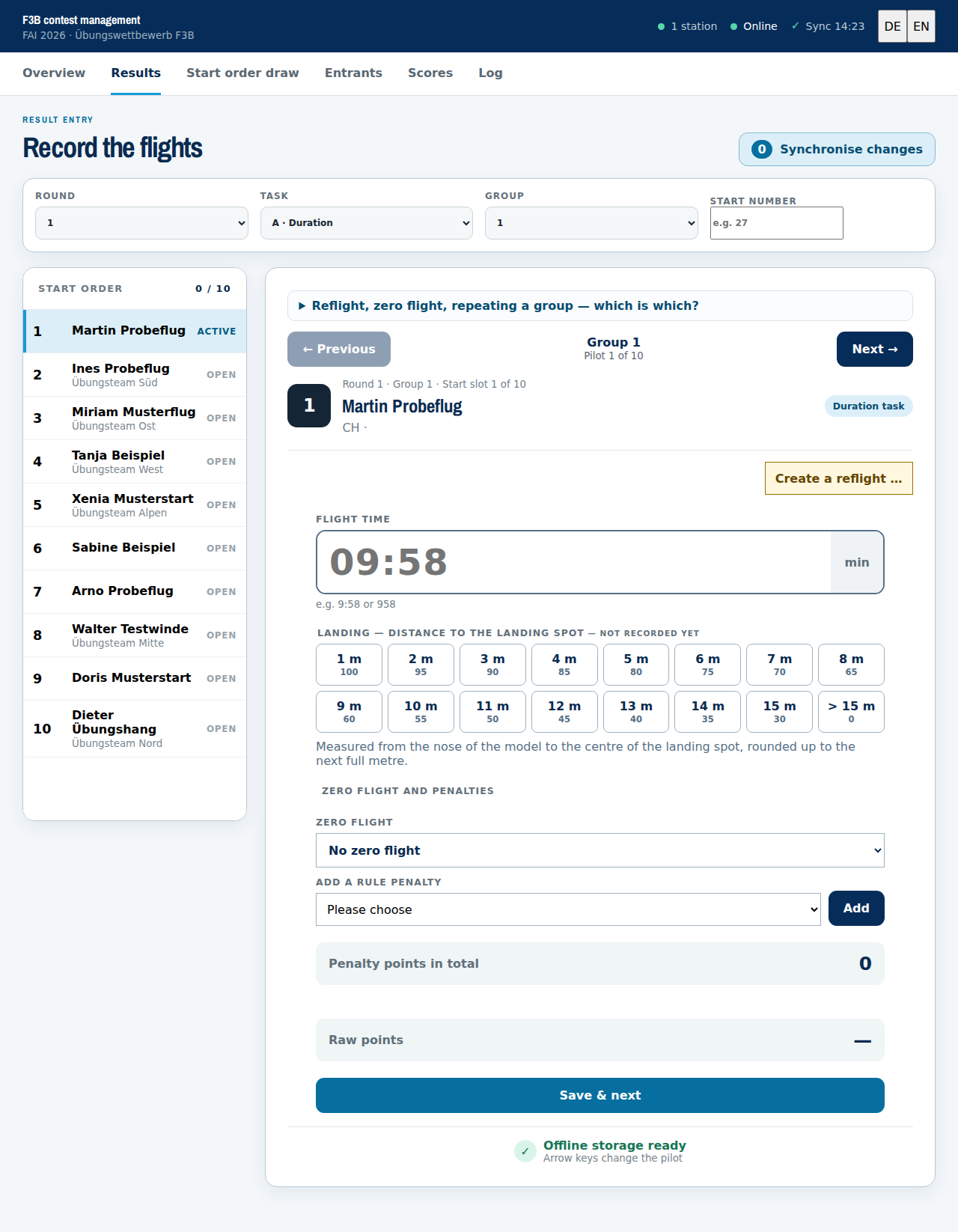The width and height of the screenshot is (958, 1232).
Task: Select Xenia Musterstart in start order
Action: point(135,504)
